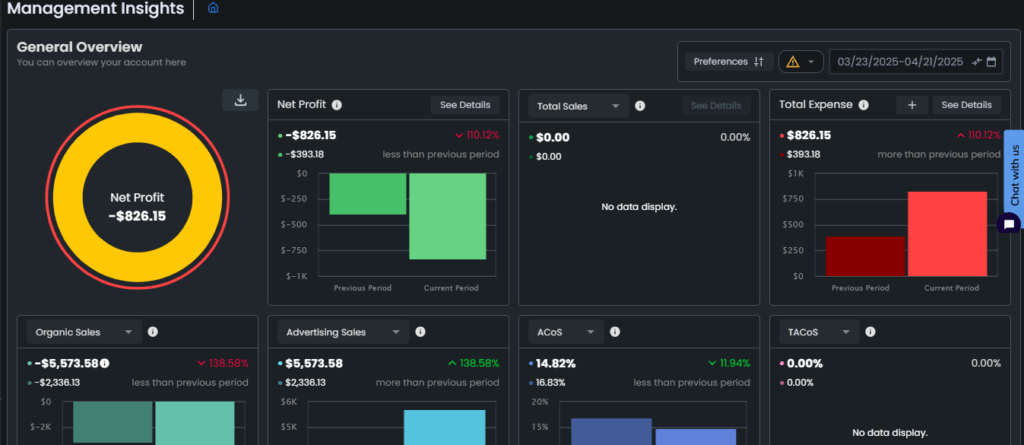Expand the Organic Sales metric dropdown
1024x445 pixels.
pyautogui.click(x=84, y=332)
